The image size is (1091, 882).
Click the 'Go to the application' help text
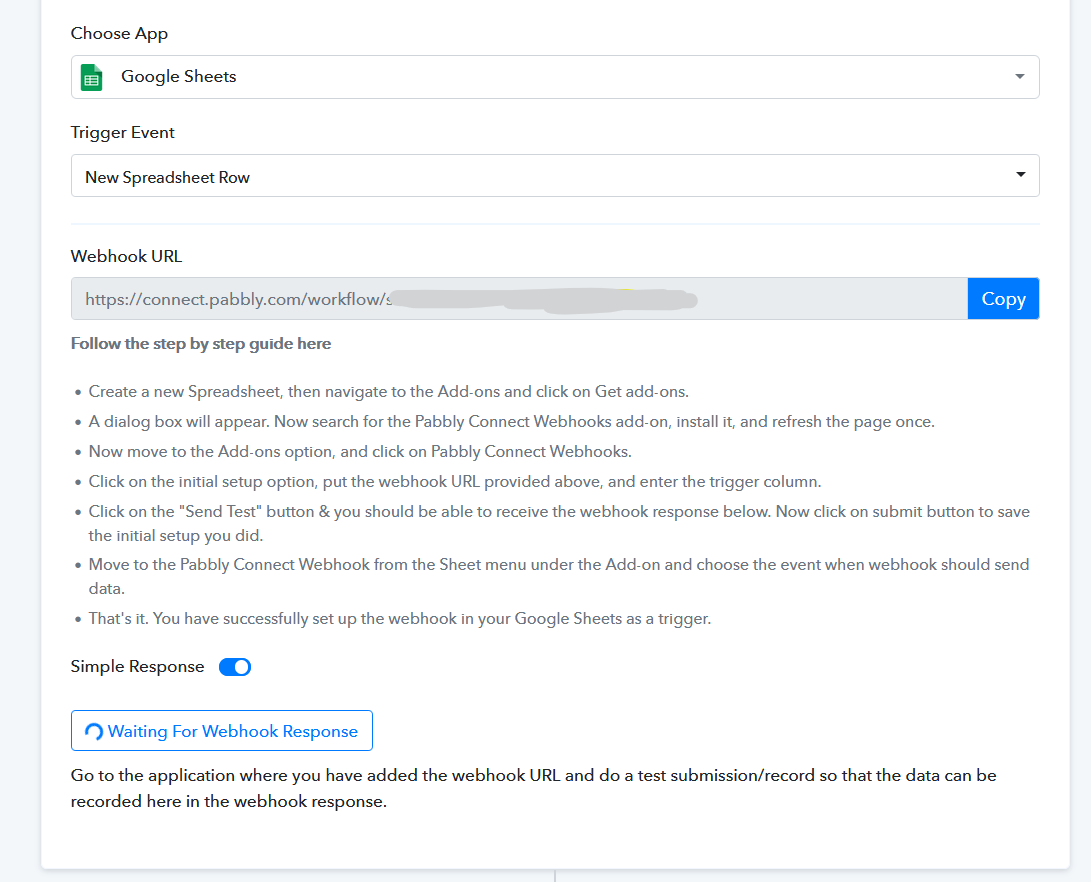[534, 788]
